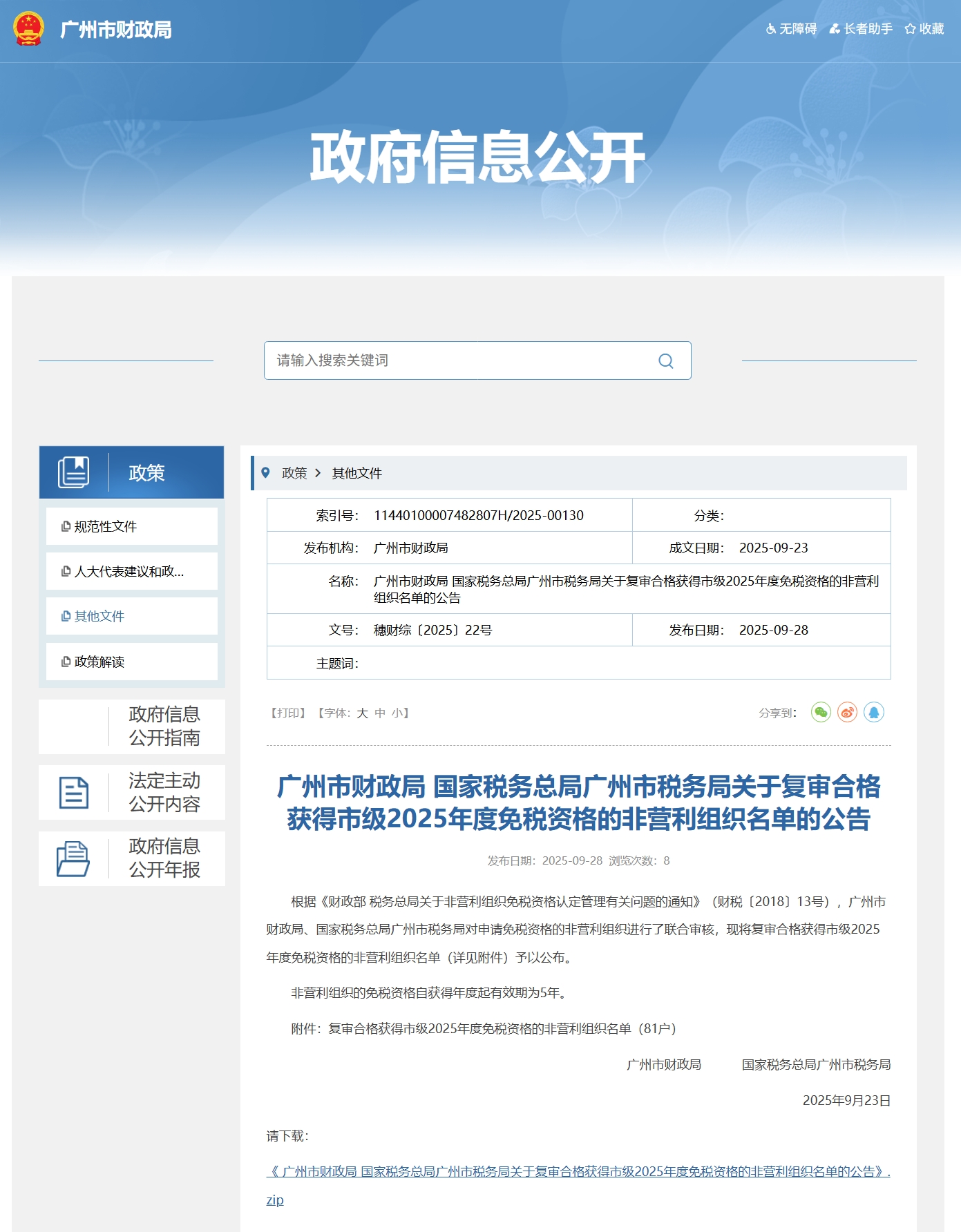Click the 法定主动公开内容 document icon
This screenshot has height=1232, width=961.
[x=74, y=792]
